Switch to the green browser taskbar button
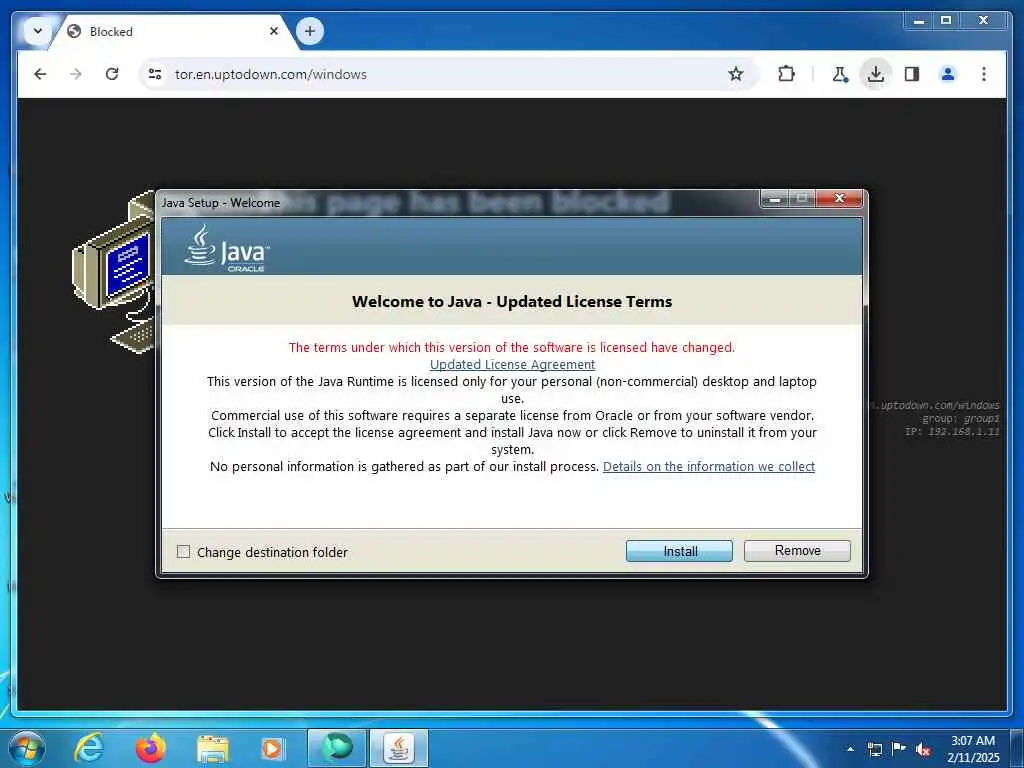The height and width of the screenshot is (768, 1024). pyautogui.click(x=337, y=748)
